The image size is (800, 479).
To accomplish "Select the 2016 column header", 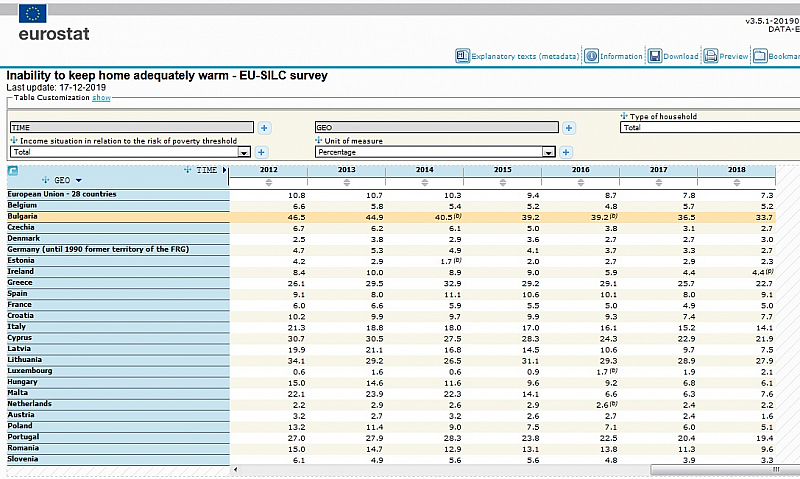I will click(581, 171).
